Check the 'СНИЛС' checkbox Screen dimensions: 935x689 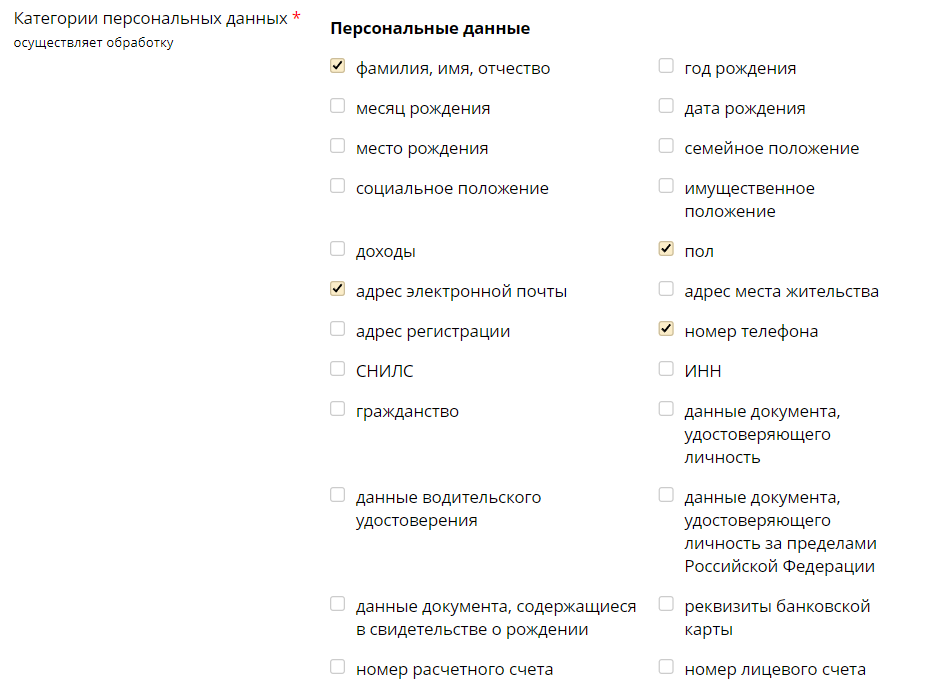(337, 370)
